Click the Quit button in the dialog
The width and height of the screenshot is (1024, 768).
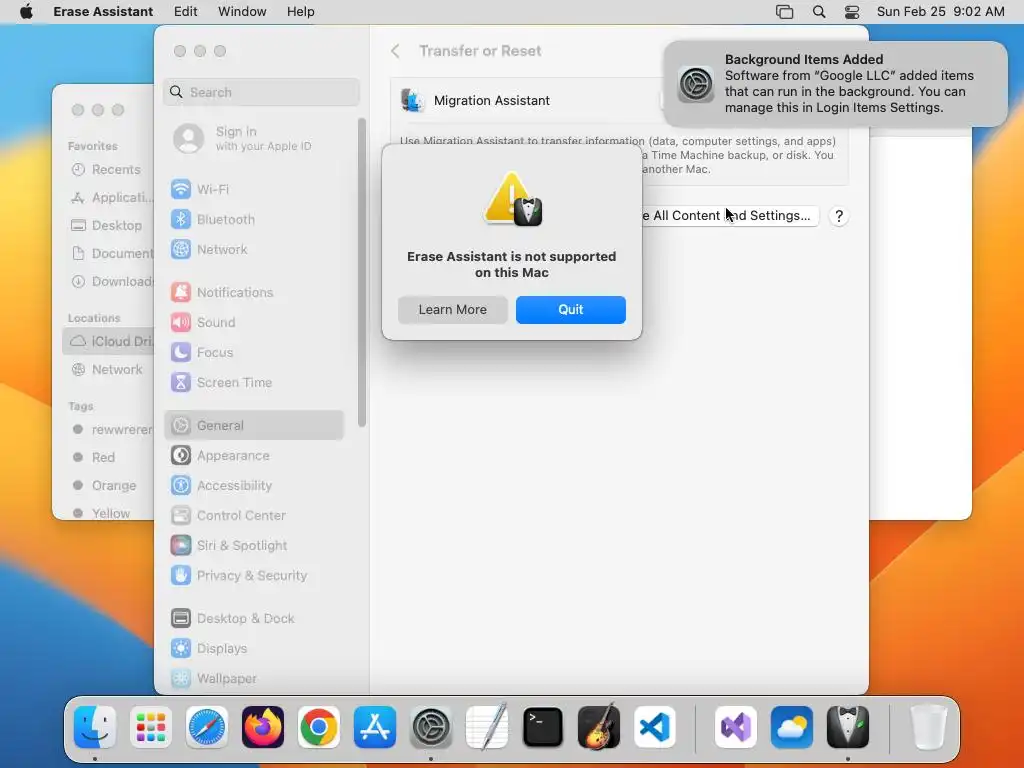570,310
